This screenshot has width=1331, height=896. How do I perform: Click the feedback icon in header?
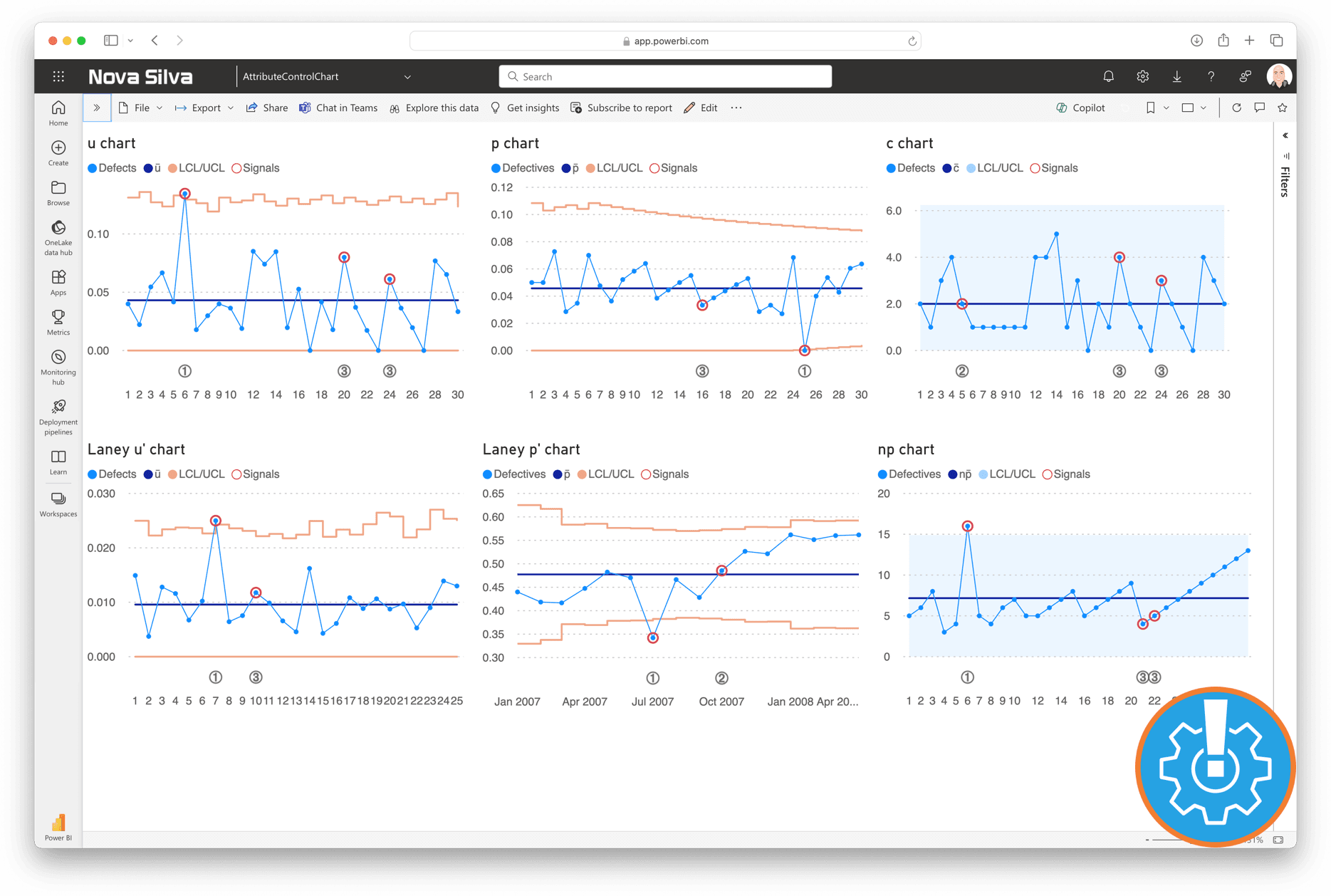click(1245, 76)
